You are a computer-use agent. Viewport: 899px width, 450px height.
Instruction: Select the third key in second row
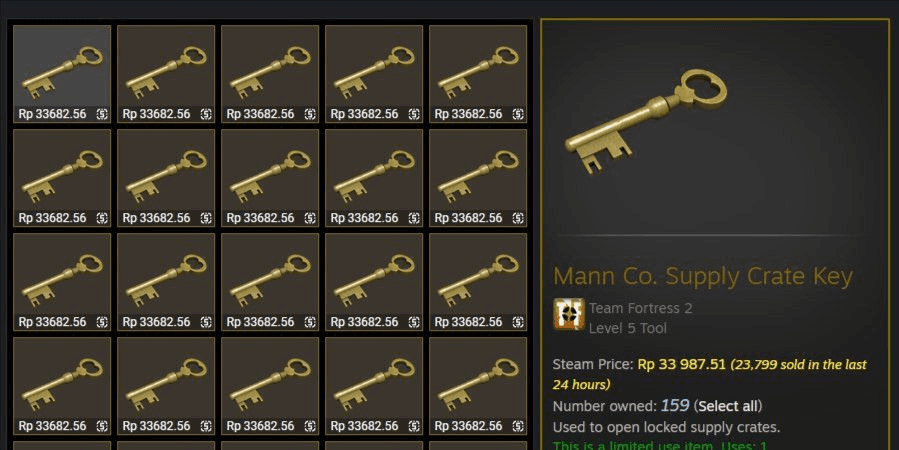(270, 178)
